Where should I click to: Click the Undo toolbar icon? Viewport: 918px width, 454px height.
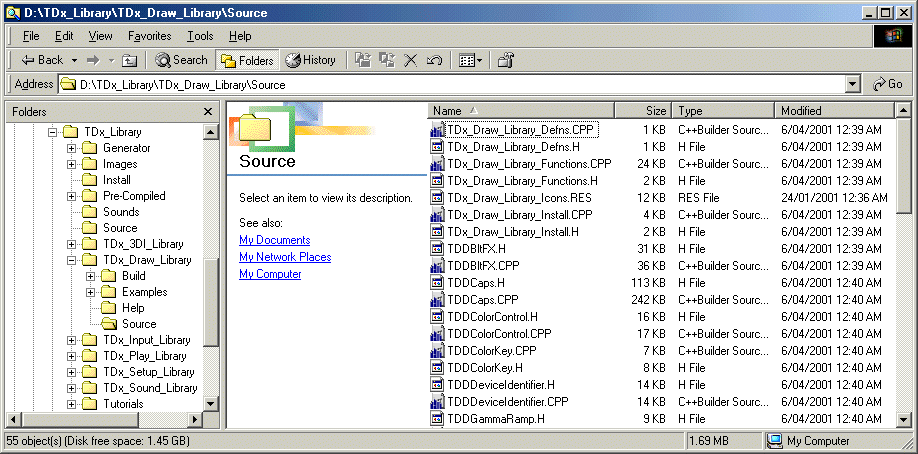[434, 60]
